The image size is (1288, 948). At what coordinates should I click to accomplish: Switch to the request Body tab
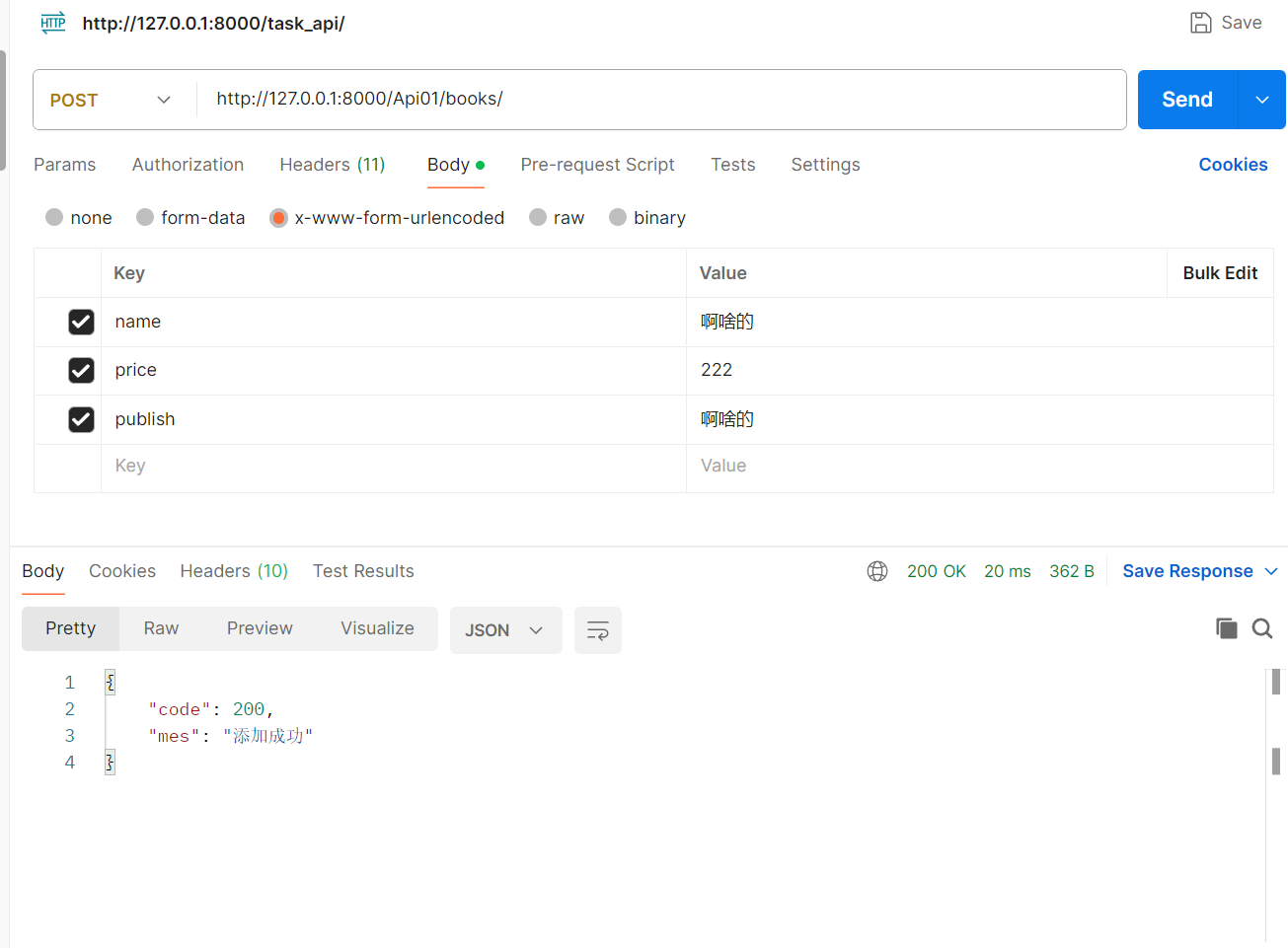pos(456,165)
